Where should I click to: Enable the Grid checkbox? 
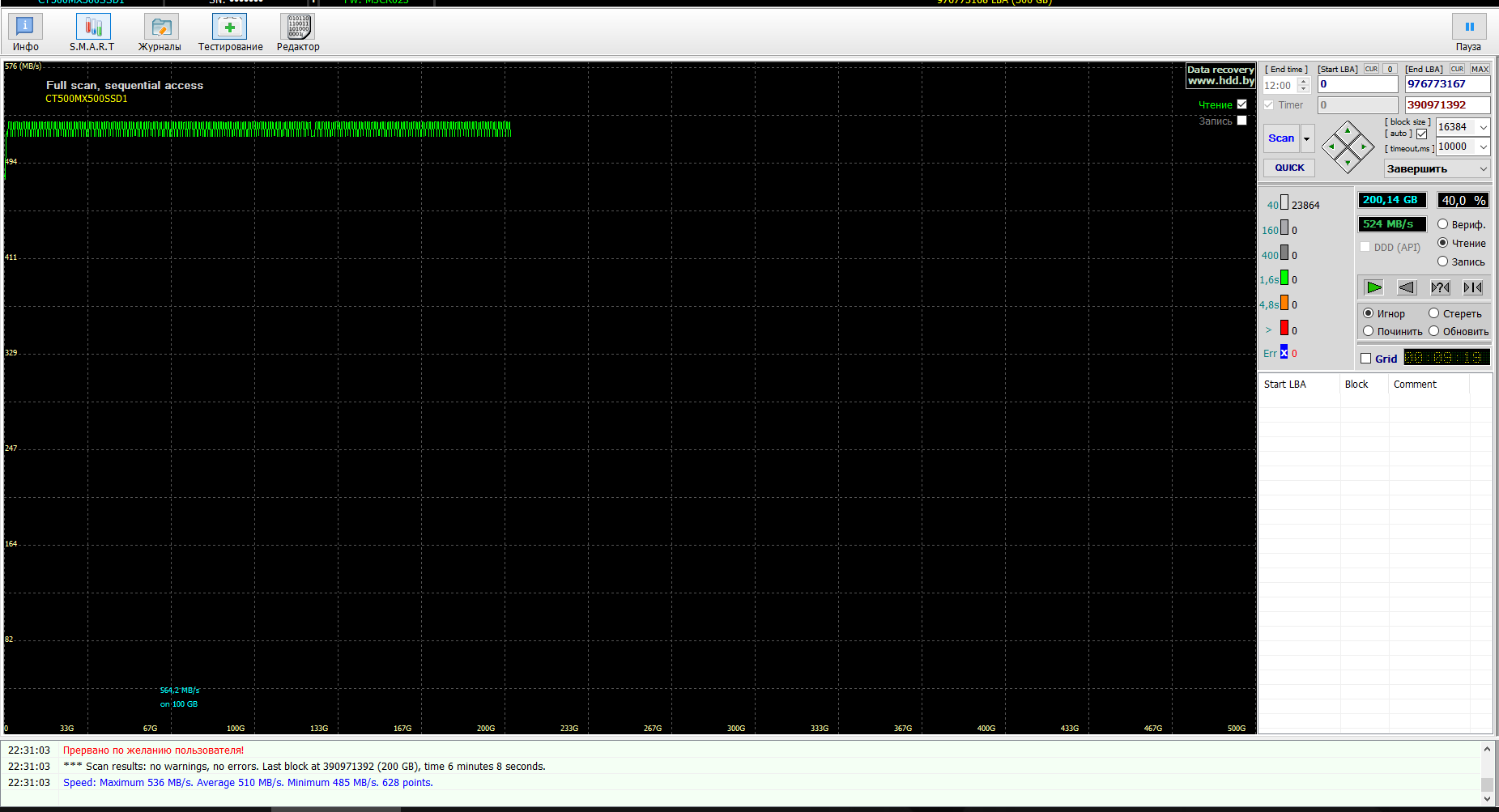pyautogui.click(x=1366, y=359)
